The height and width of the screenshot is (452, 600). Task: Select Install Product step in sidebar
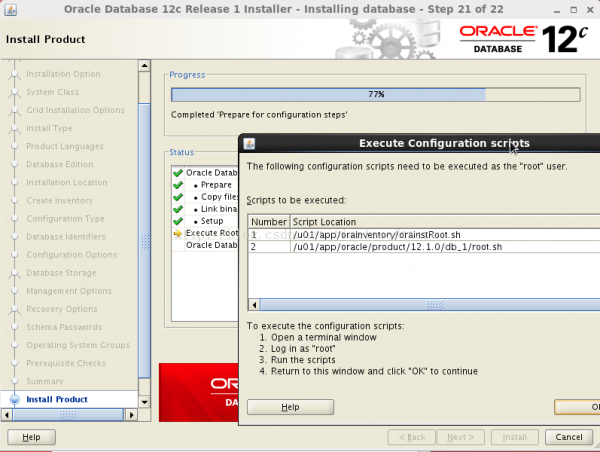57,399
